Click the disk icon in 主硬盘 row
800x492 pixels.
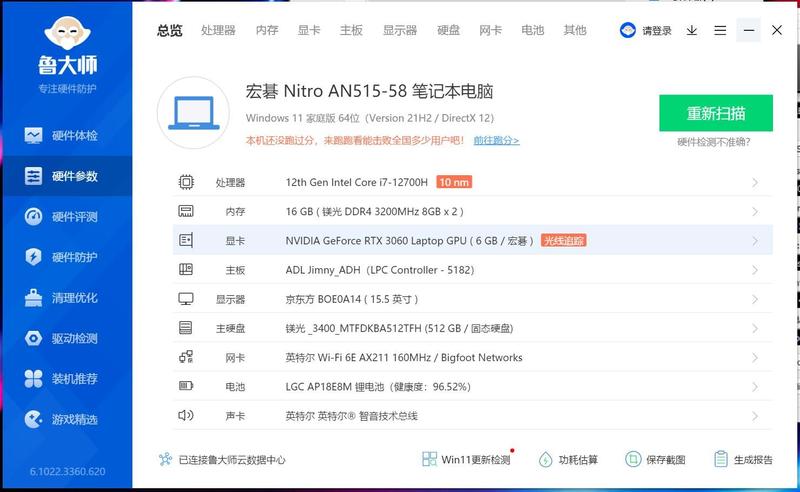click(186, 328)
